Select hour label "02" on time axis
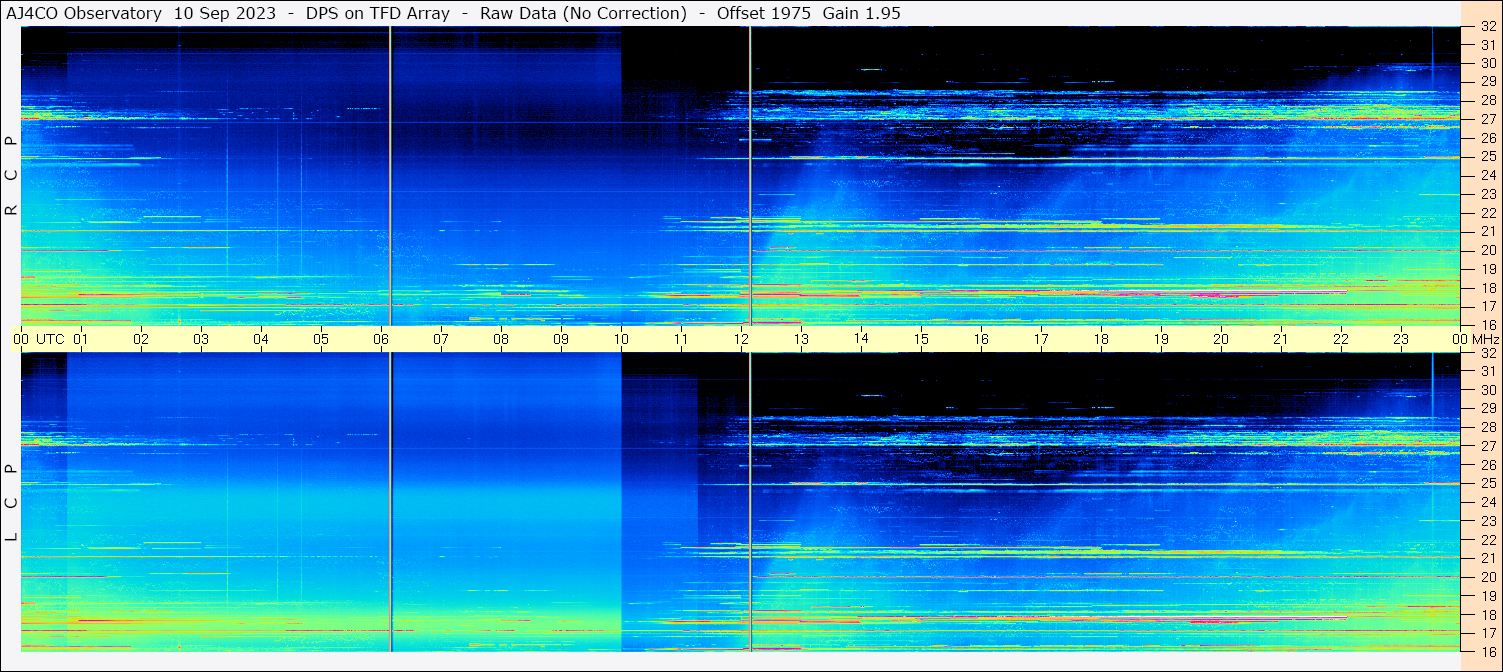The image size is (1503, 672). click(x=141, y=339)
